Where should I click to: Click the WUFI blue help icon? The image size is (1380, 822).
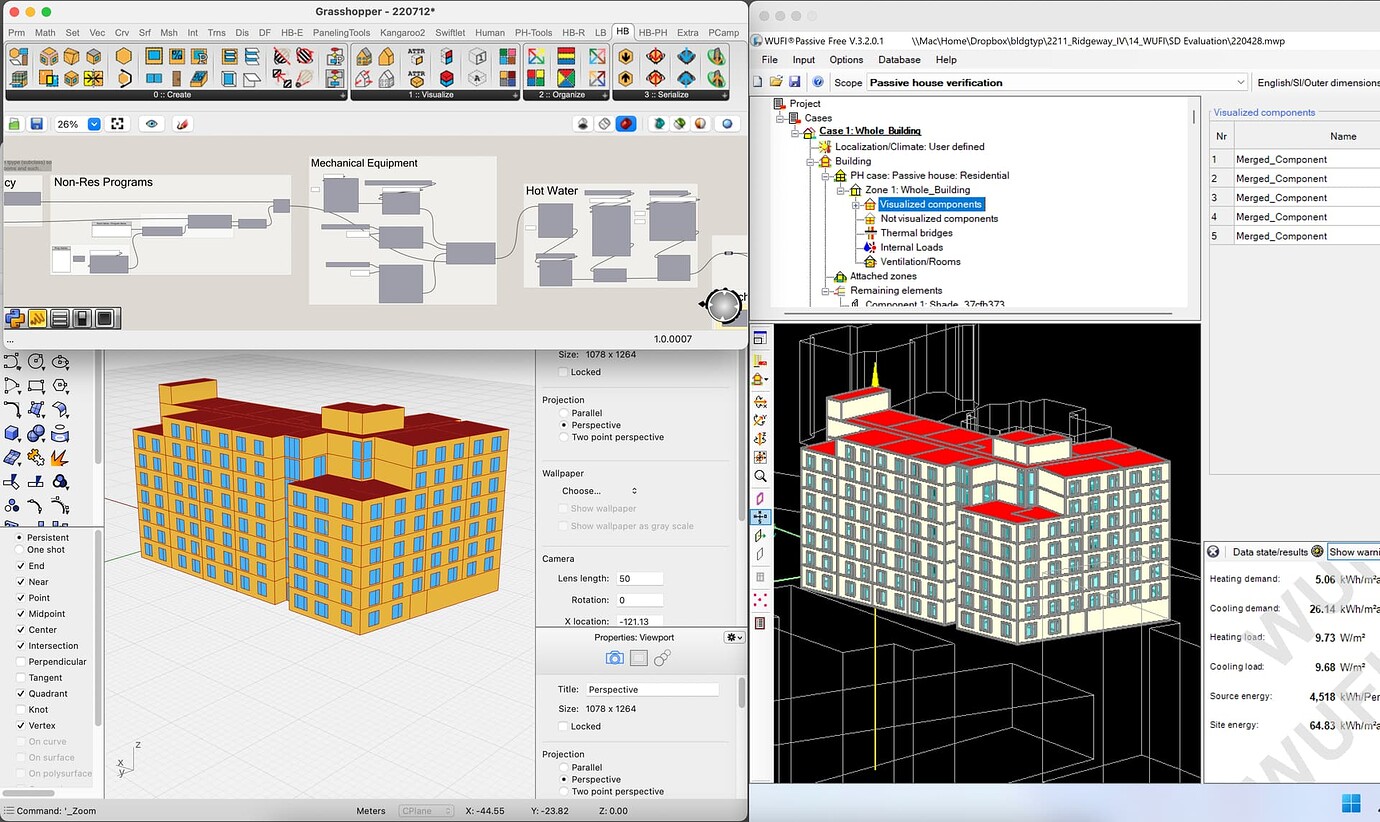[x=818, y=82]
